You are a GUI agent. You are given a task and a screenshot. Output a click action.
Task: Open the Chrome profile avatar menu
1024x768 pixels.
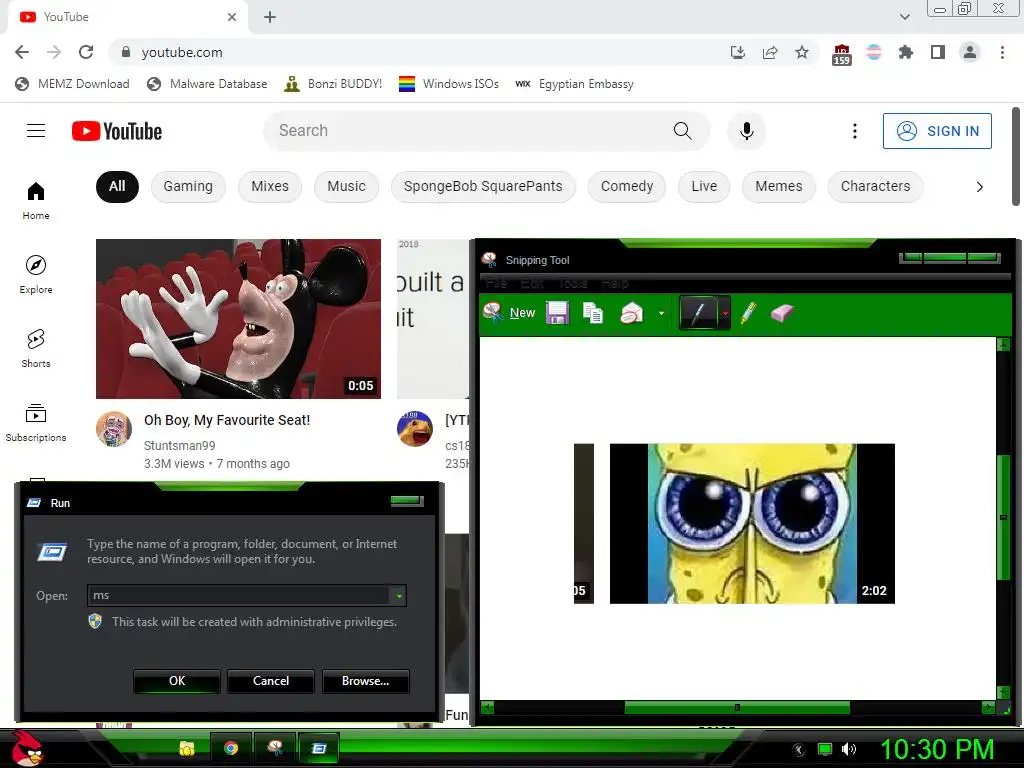(x=970, y=52)
